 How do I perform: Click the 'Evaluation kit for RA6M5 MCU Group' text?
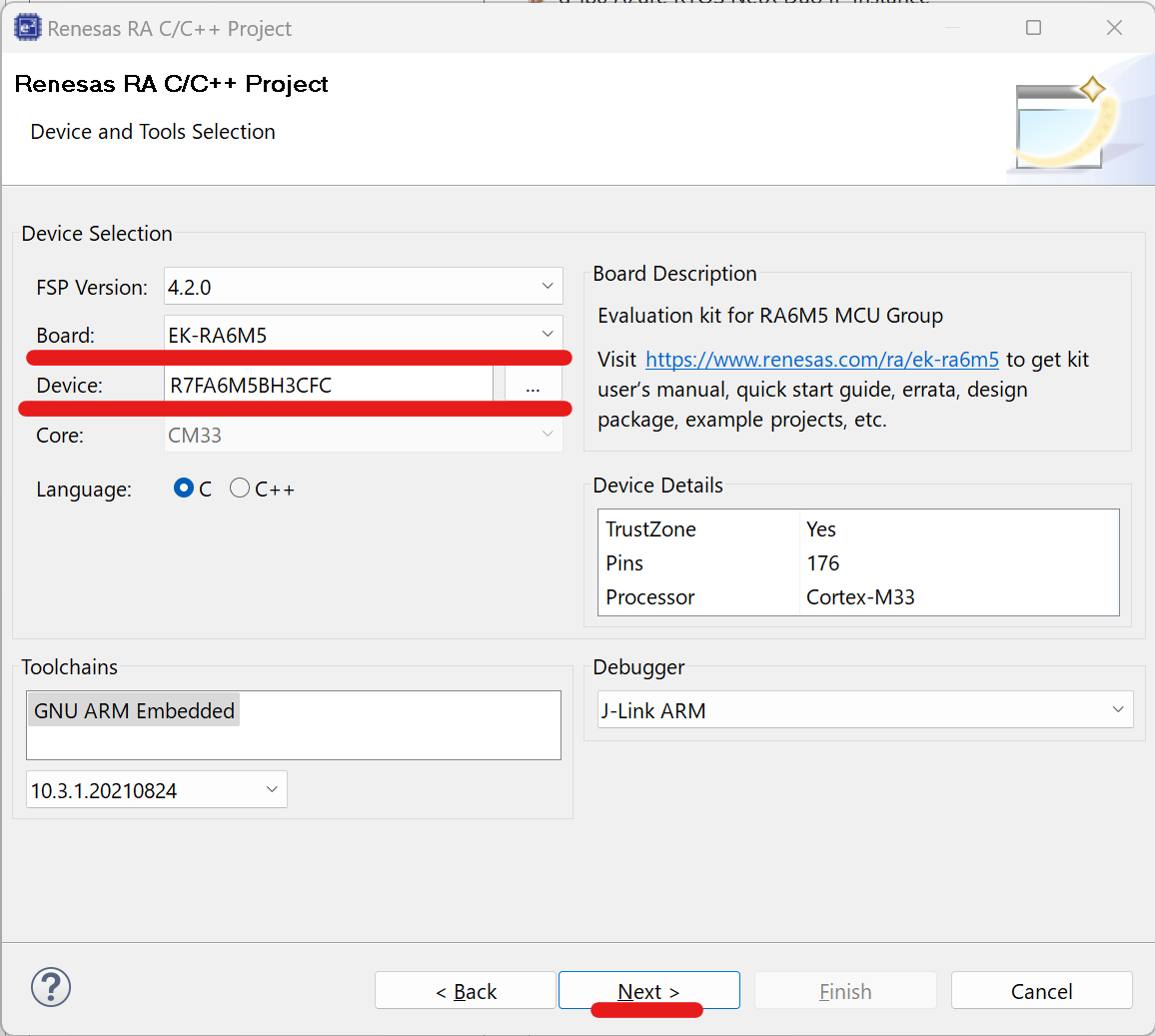click(x=770, y=315)
